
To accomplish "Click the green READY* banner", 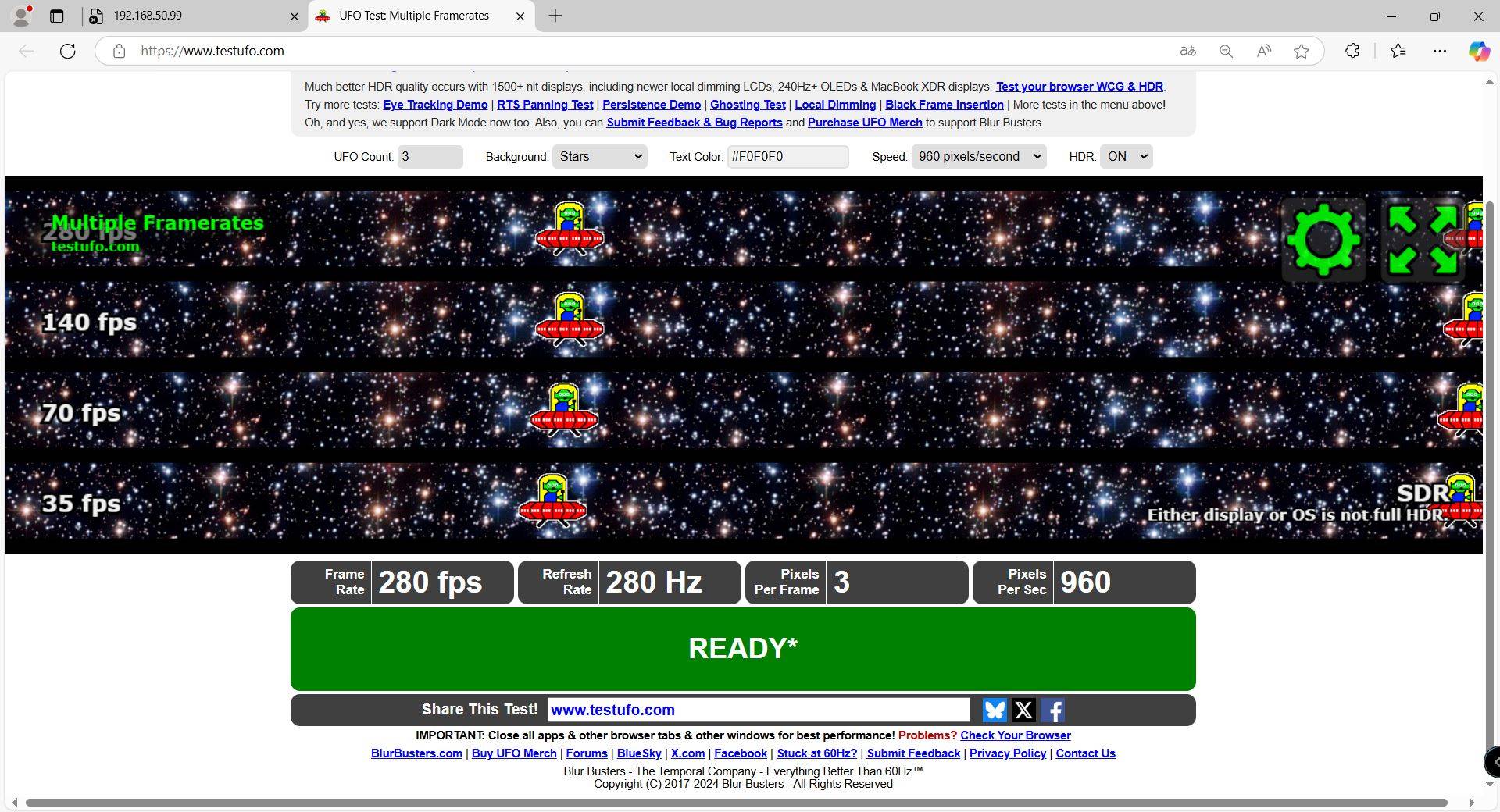I will pos(743,649).
